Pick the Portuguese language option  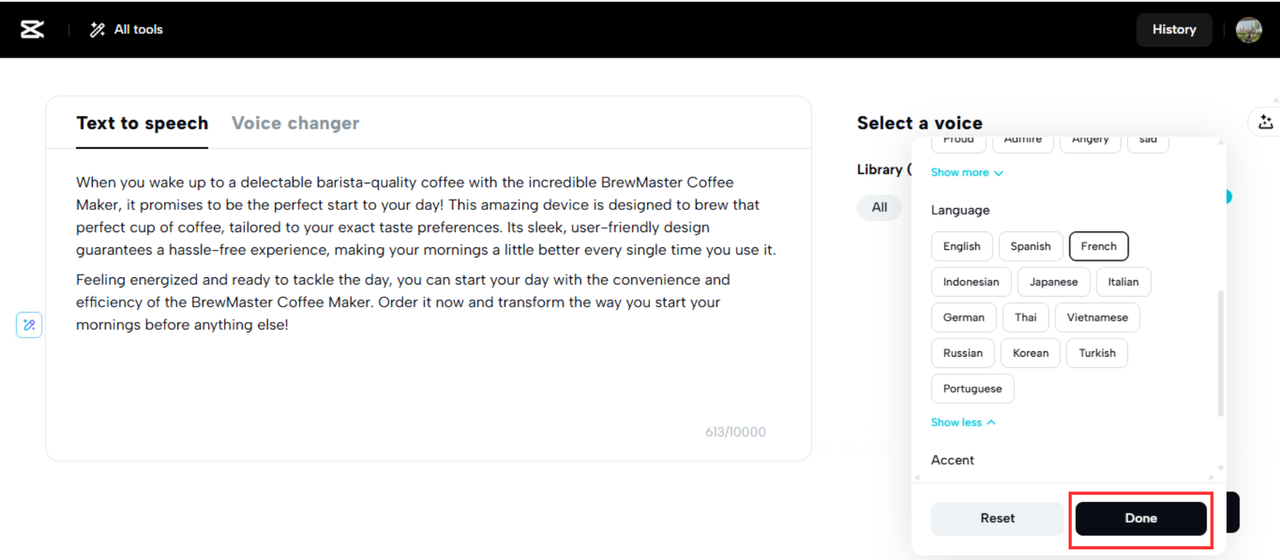pyautogui.click(x=972, y=388)
